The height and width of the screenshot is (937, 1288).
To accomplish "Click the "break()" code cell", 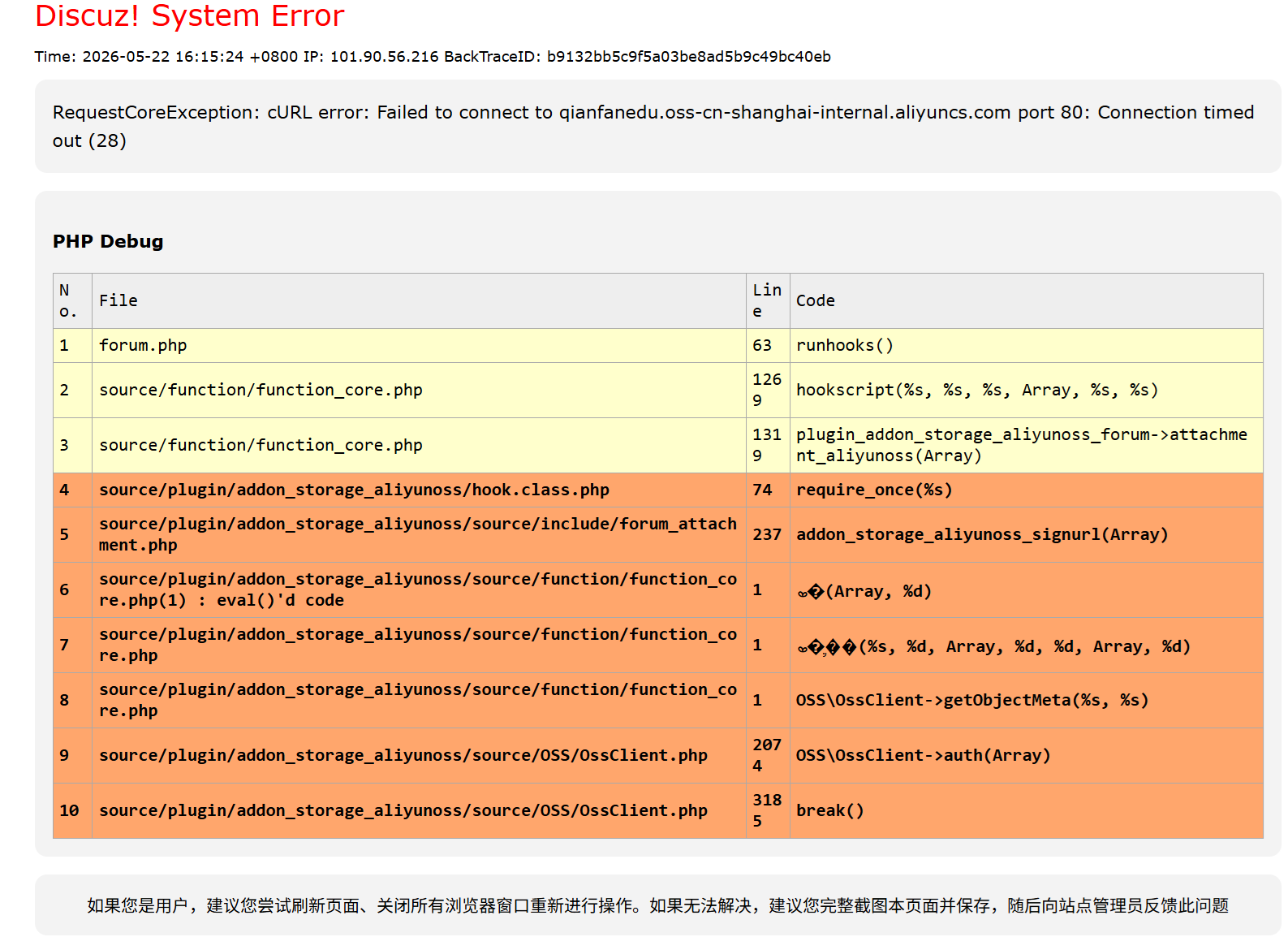I will (x=1027, y=811).
